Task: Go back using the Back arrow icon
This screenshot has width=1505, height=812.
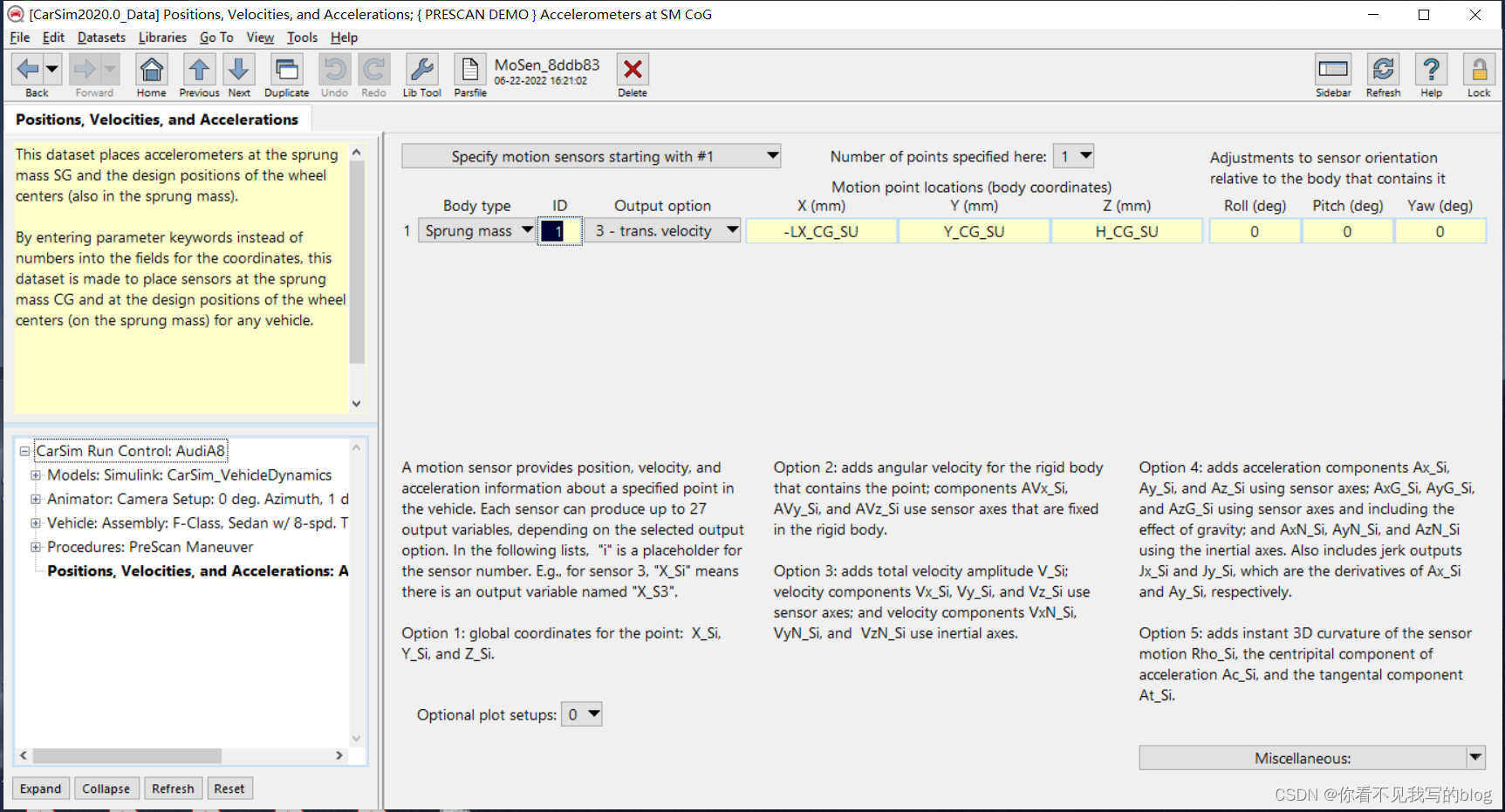Action: tap(28, 69)
